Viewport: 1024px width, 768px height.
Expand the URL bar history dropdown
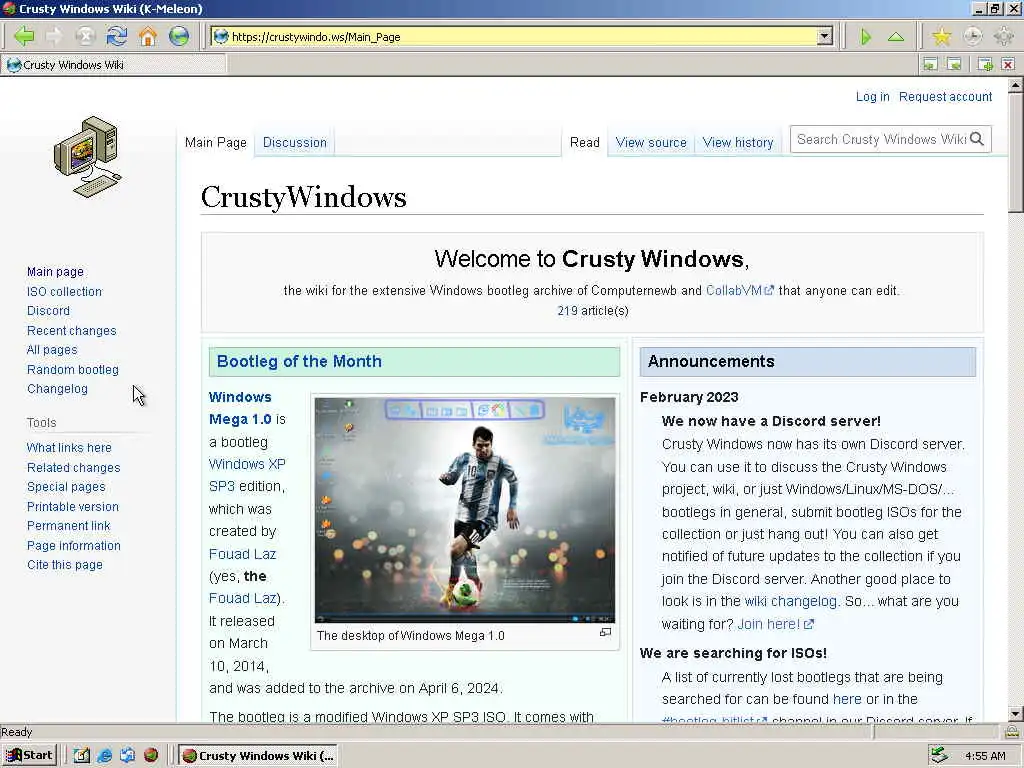825,37
